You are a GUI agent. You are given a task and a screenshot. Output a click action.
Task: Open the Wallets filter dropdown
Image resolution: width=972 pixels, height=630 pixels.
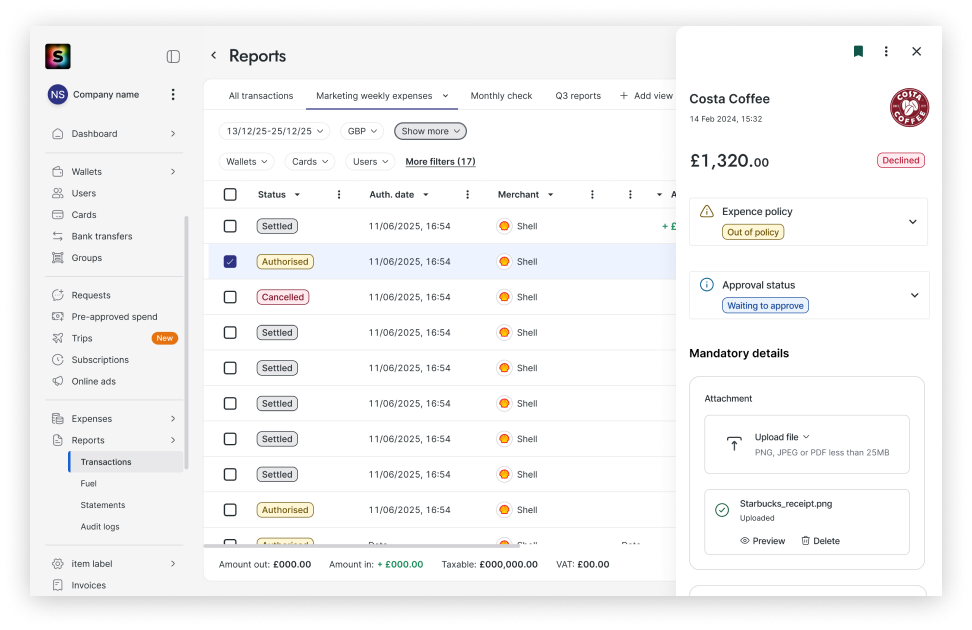[x=246, y=161]
